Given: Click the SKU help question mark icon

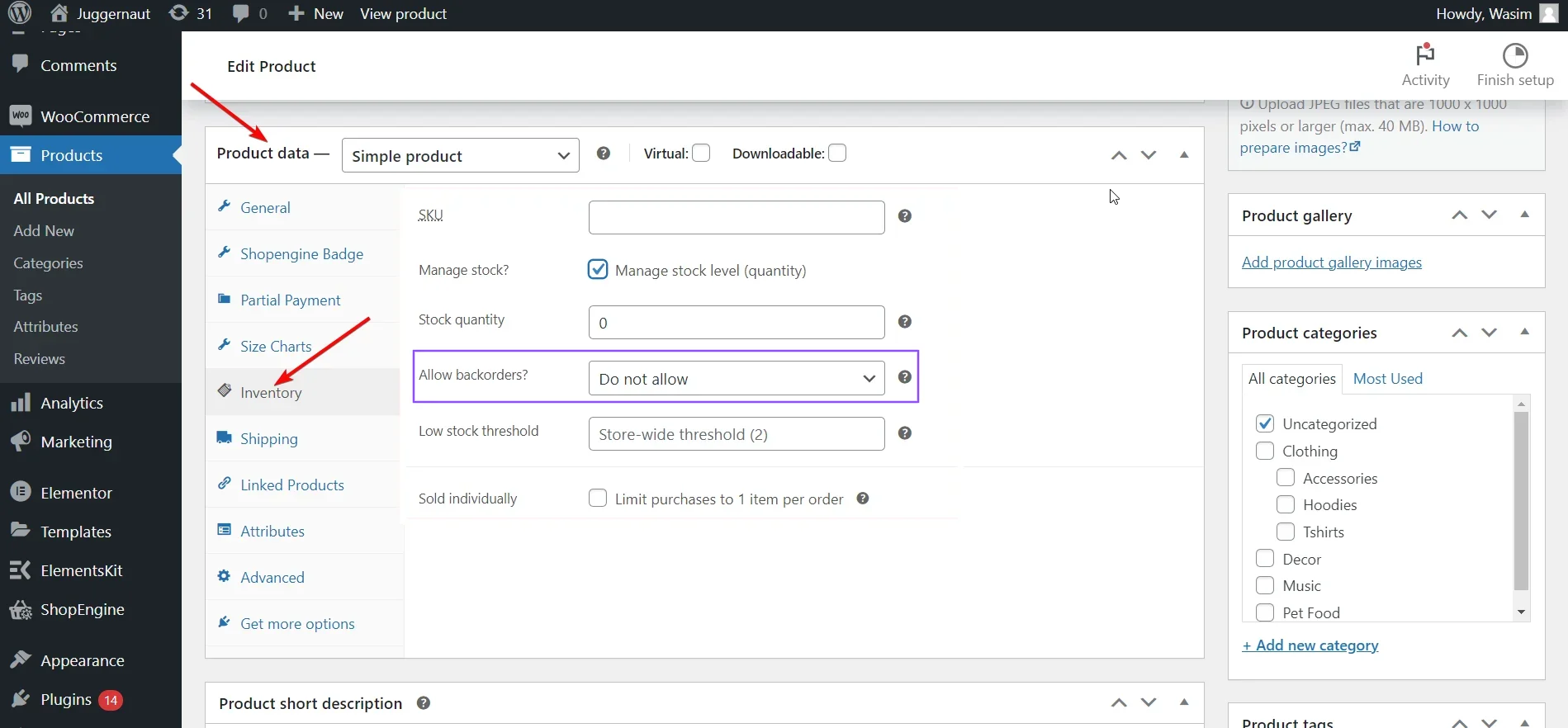Looking at the screenshot, I should 905,216.
